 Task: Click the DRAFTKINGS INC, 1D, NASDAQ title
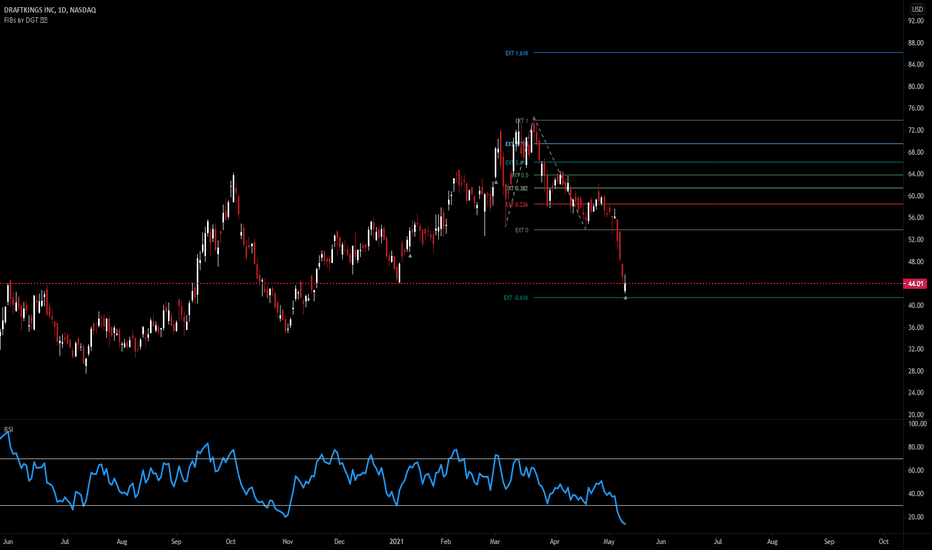[50, 10]
